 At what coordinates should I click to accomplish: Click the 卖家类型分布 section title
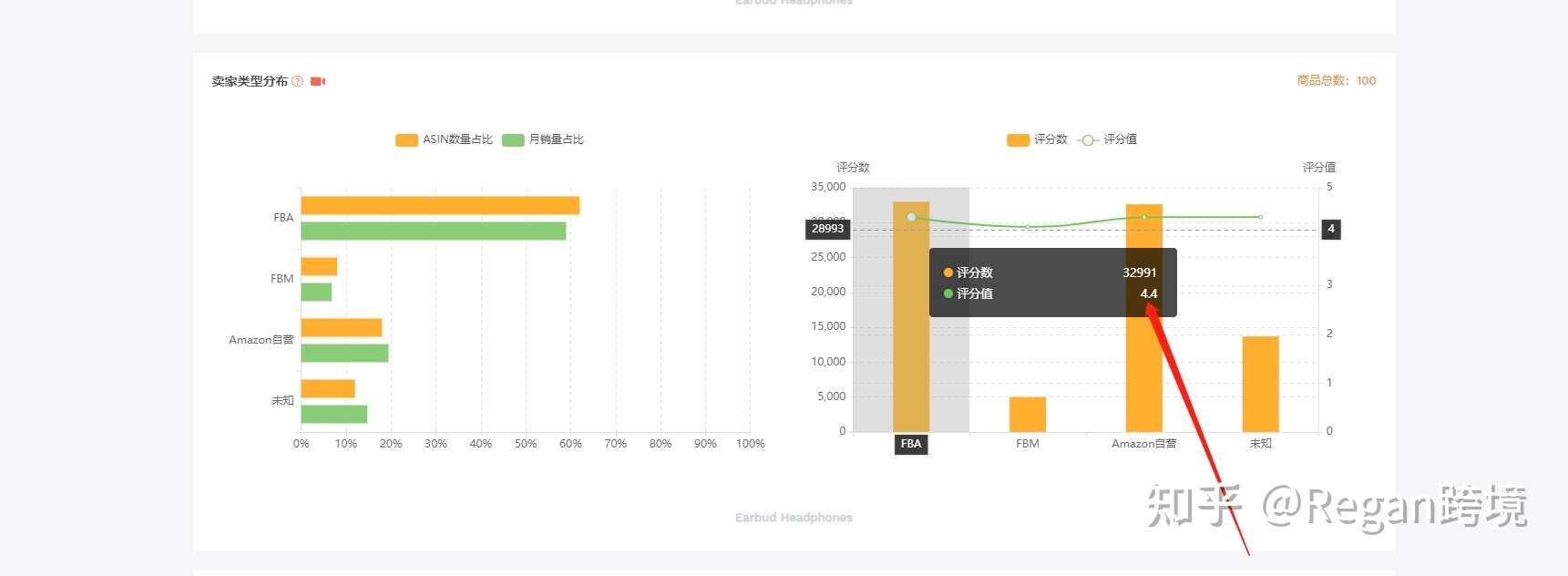[x=250, y=81]
